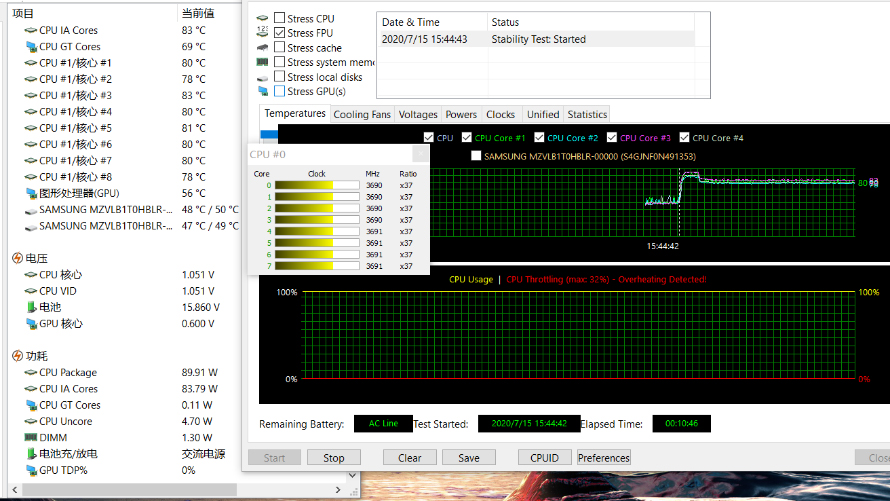Enable the Stress local disks checkbox
Viewport: 890px width, 501px height.
coord(279,76)
